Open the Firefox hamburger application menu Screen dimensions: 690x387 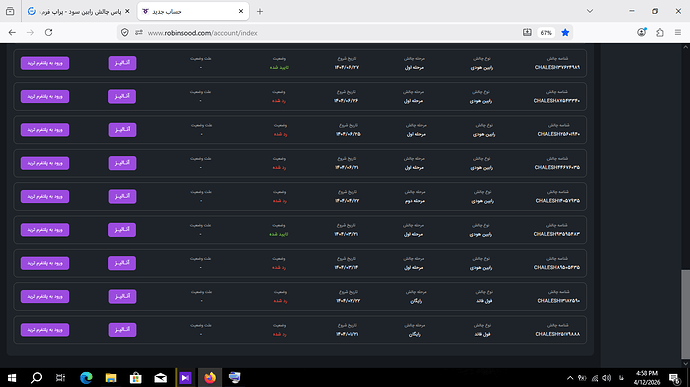click(678, 33)
